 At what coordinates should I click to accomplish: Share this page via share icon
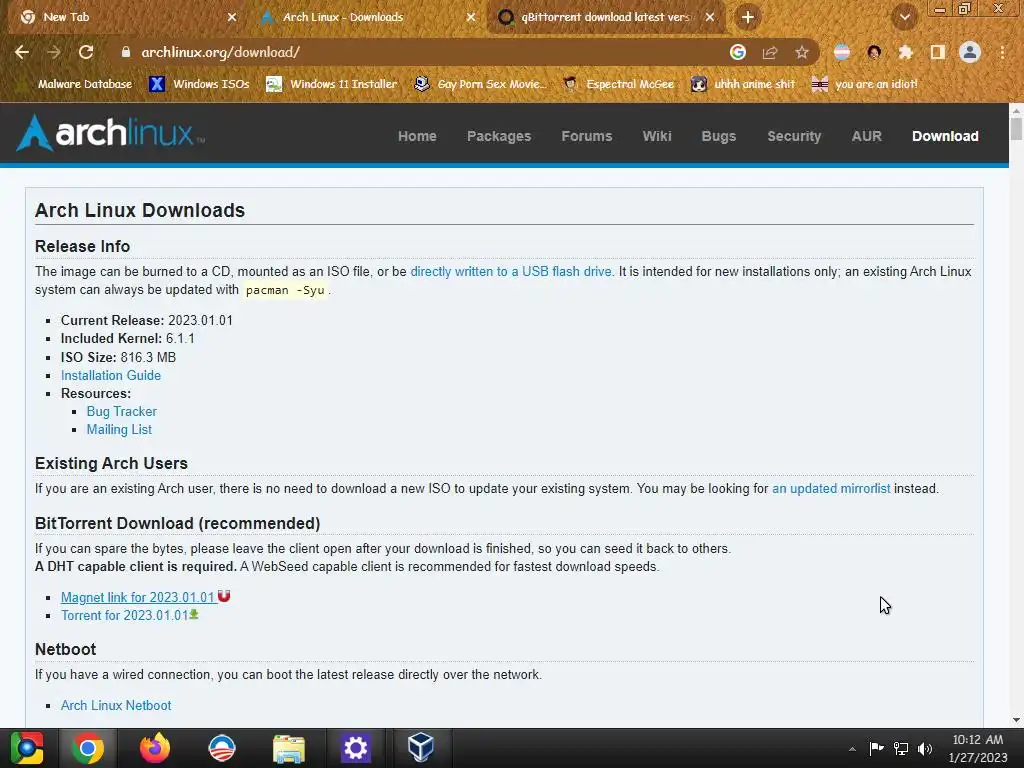tap(770, 52)
